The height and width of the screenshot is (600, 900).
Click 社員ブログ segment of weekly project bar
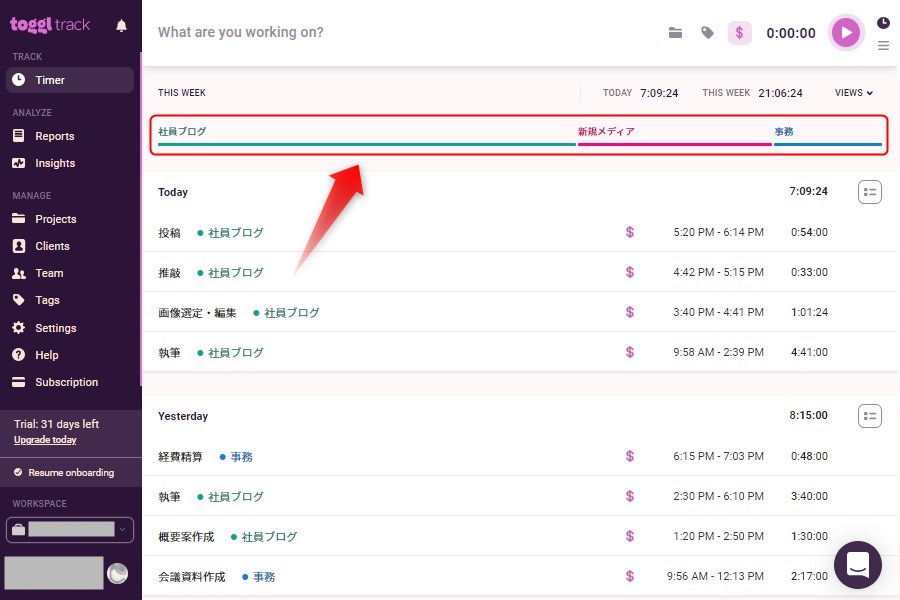[366, 136]
